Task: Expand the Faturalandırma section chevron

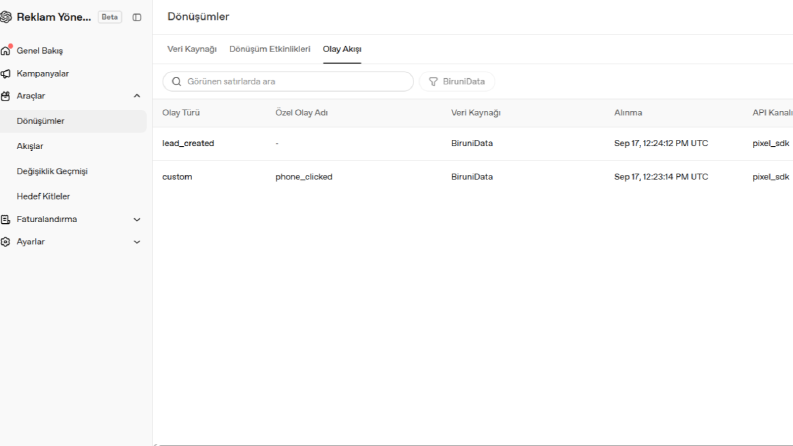Action: click(x=137, y=219)
